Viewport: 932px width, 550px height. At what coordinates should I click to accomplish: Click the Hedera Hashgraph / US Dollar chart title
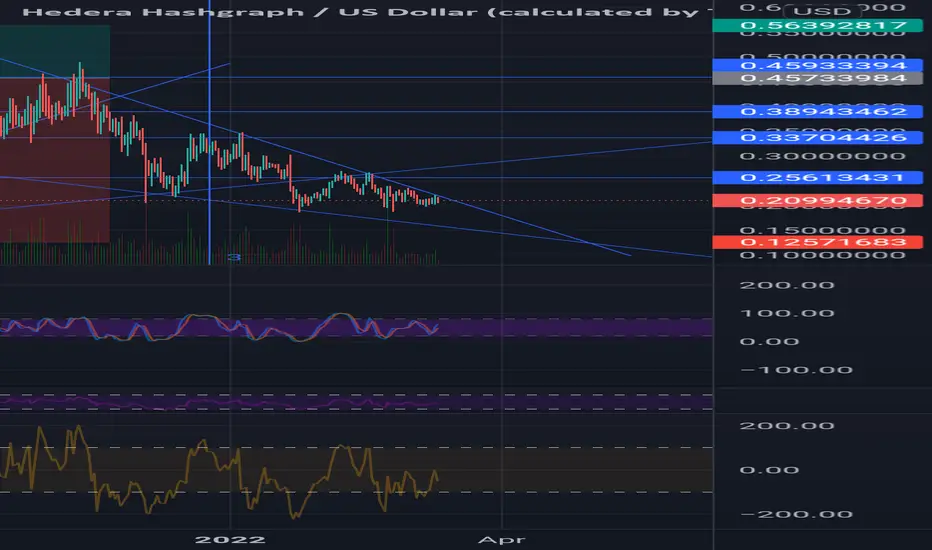click(367, 11)
